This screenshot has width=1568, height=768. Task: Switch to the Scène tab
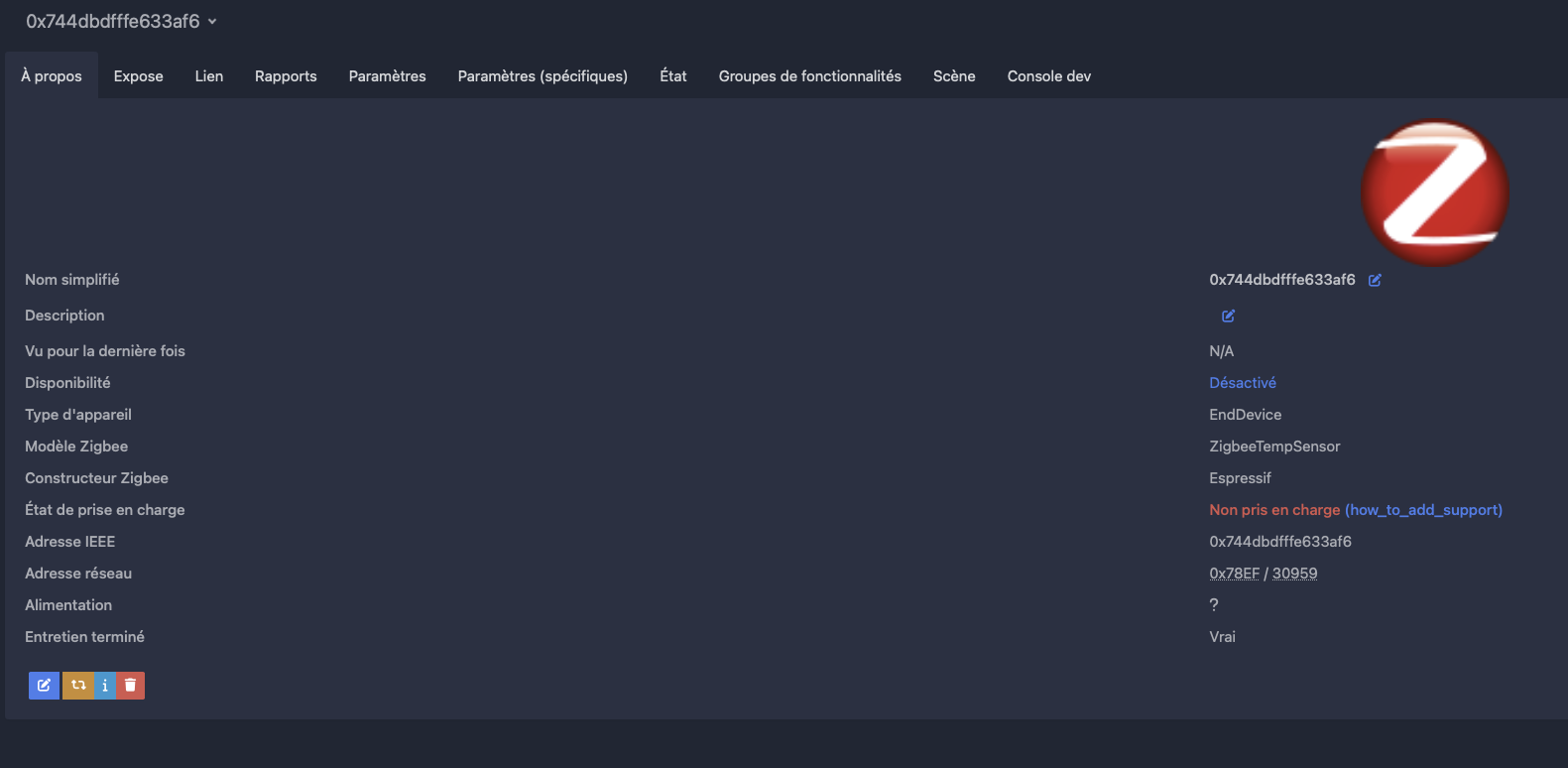(x=954, y=76)
